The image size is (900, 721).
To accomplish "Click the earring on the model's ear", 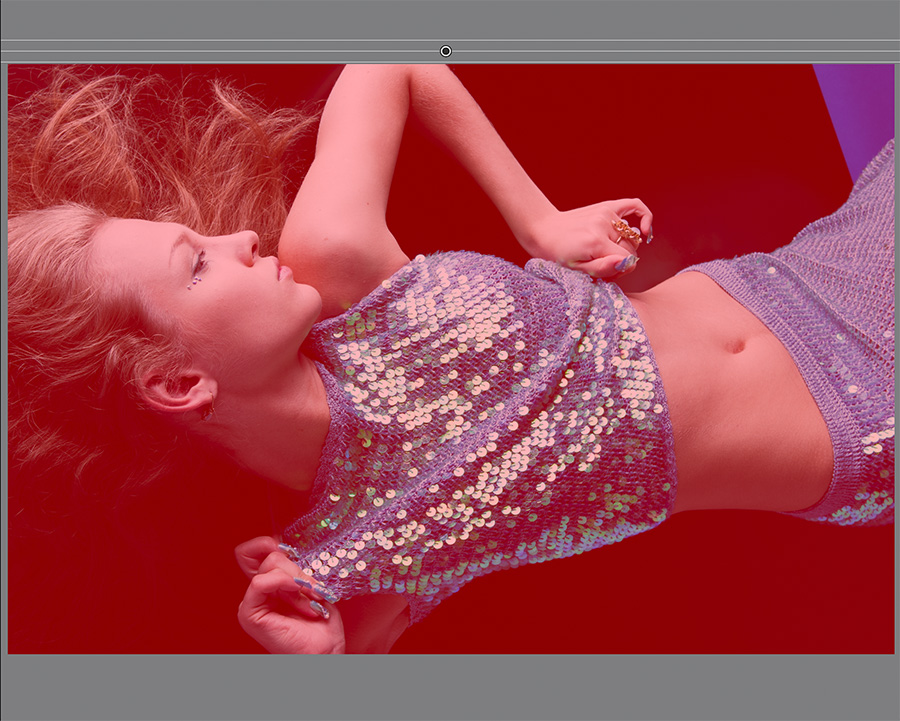I will click(x=206, y=411).
